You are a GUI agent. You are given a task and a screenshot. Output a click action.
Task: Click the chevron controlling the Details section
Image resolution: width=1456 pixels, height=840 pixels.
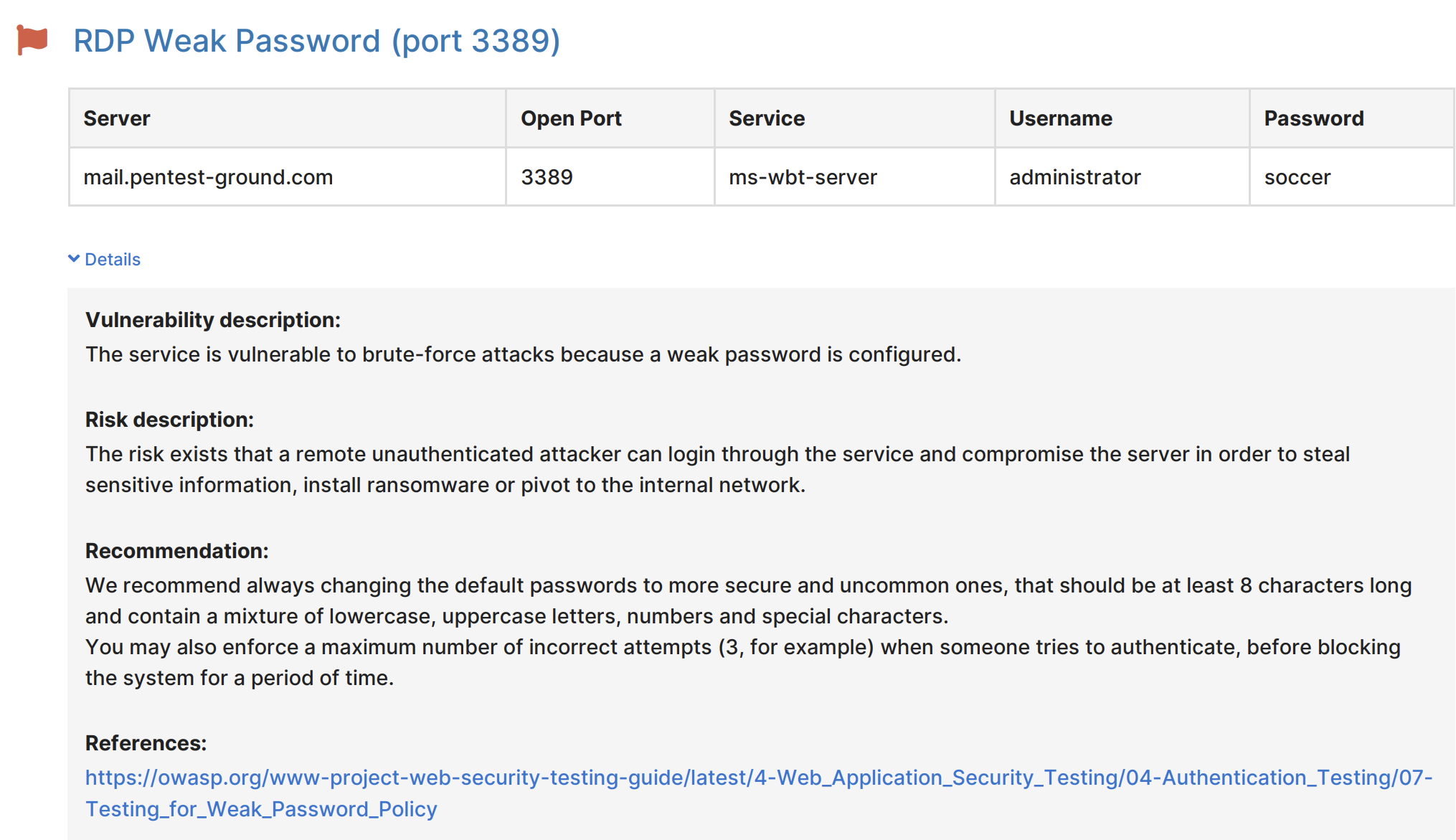click(x=73, y=258)
